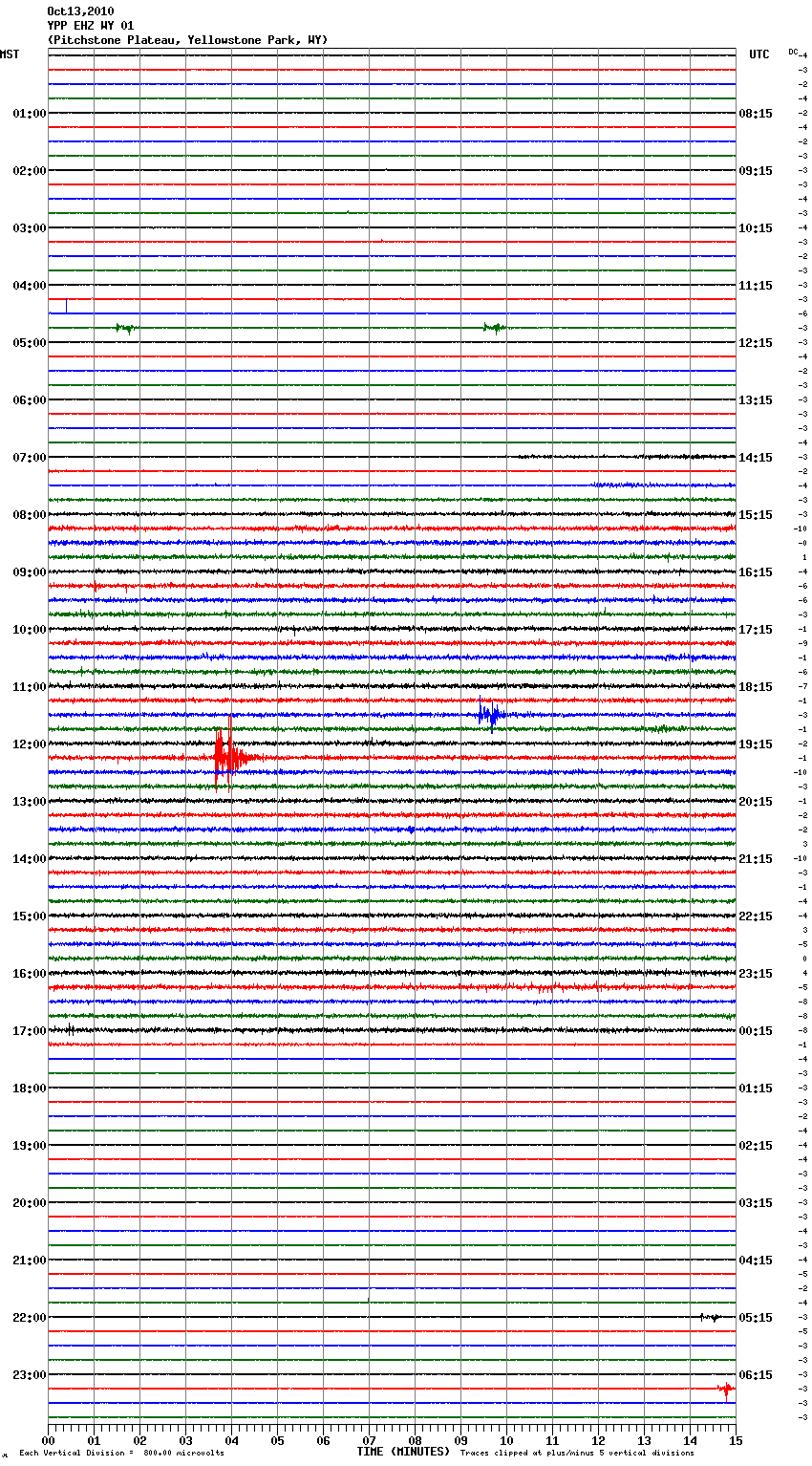This screenshot has height=1466, width=812.
Task: Click the 10:15 UTC time label
Action: click(x=756, y=228)
